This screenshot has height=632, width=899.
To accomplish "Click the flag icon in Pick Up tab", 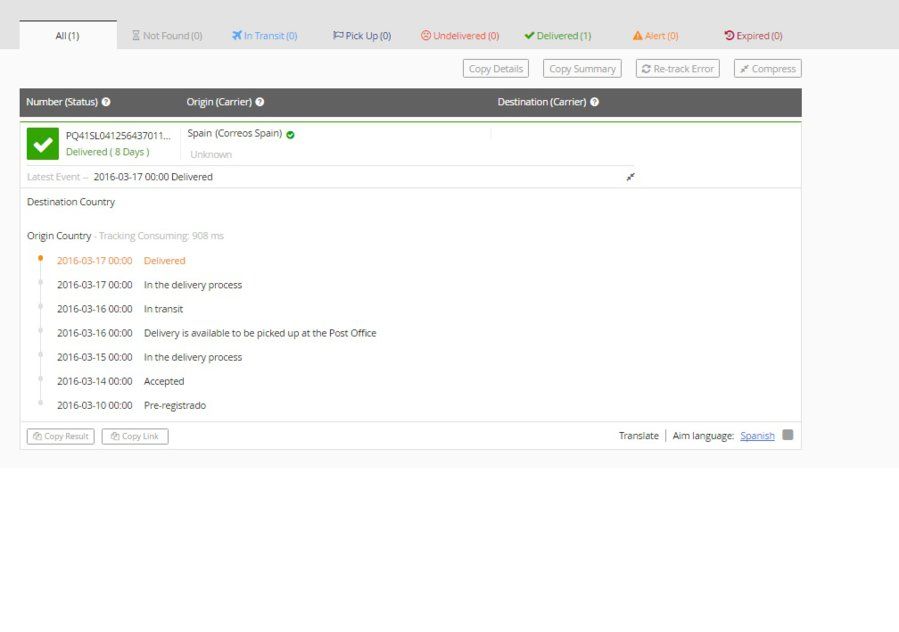I will (x=338, y=35).
